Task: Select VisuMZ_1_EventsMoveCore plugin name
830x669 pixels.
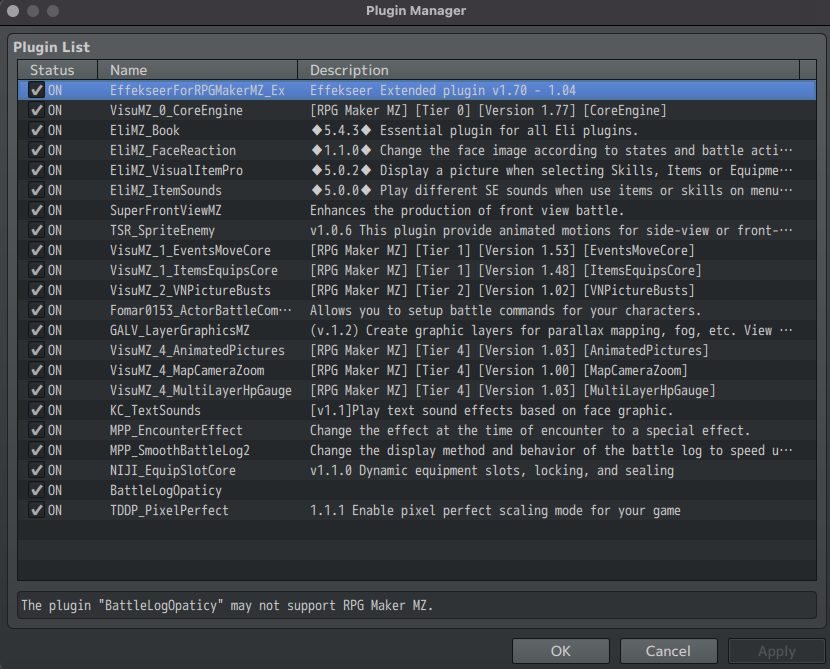Action: (190, 251)
